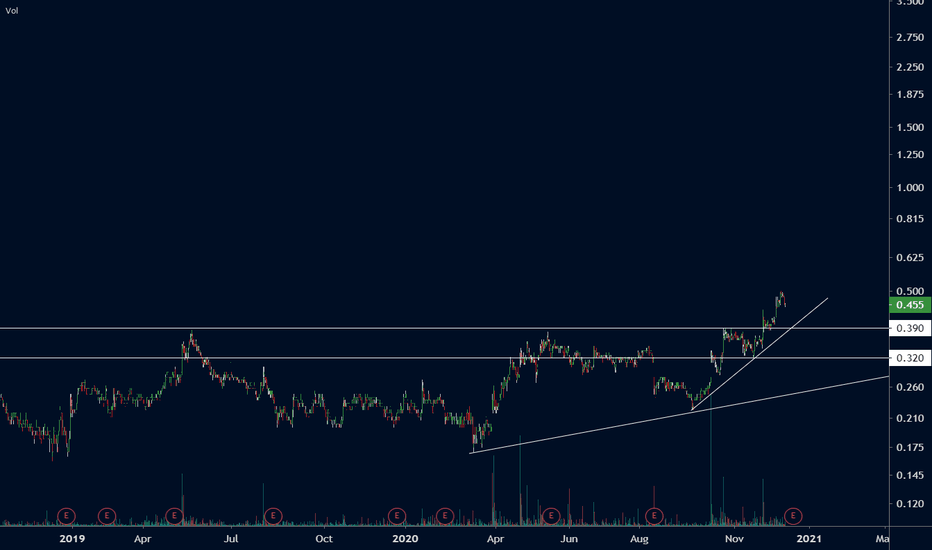Image resolution: width=932 pixels, height=550 pixels.
Task: Select the 0.390 horizontal line price label
Action: pyautogui.click(x=910, y=328)
